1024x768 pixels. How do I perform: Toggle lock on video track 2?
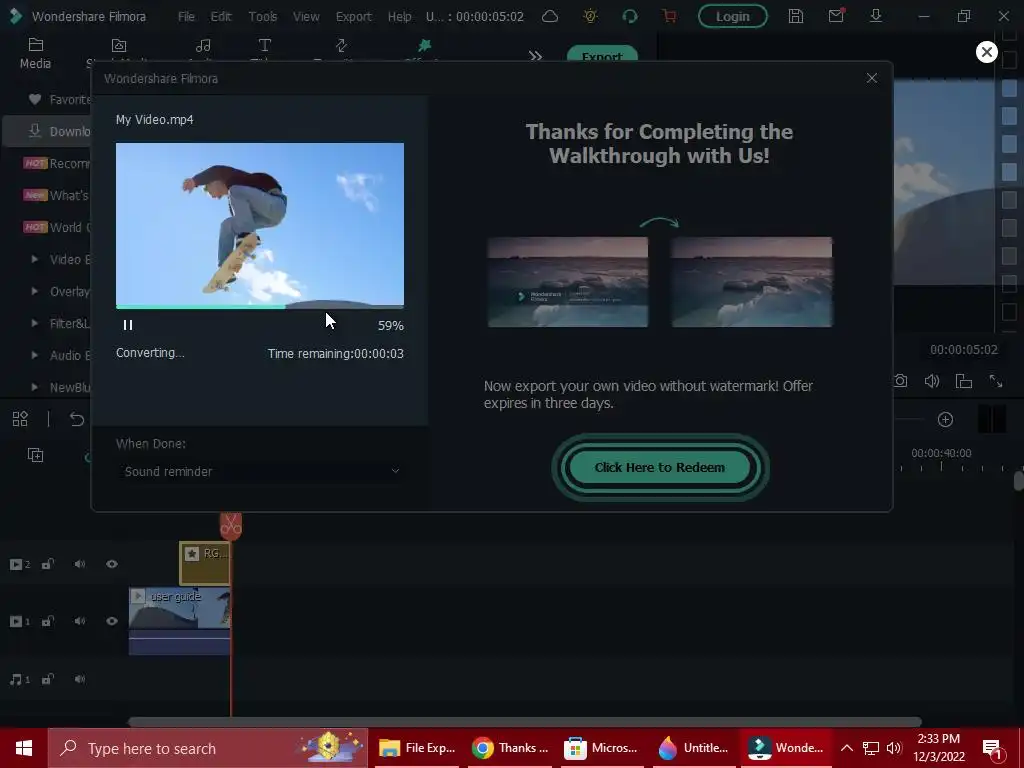click(48, 564)
